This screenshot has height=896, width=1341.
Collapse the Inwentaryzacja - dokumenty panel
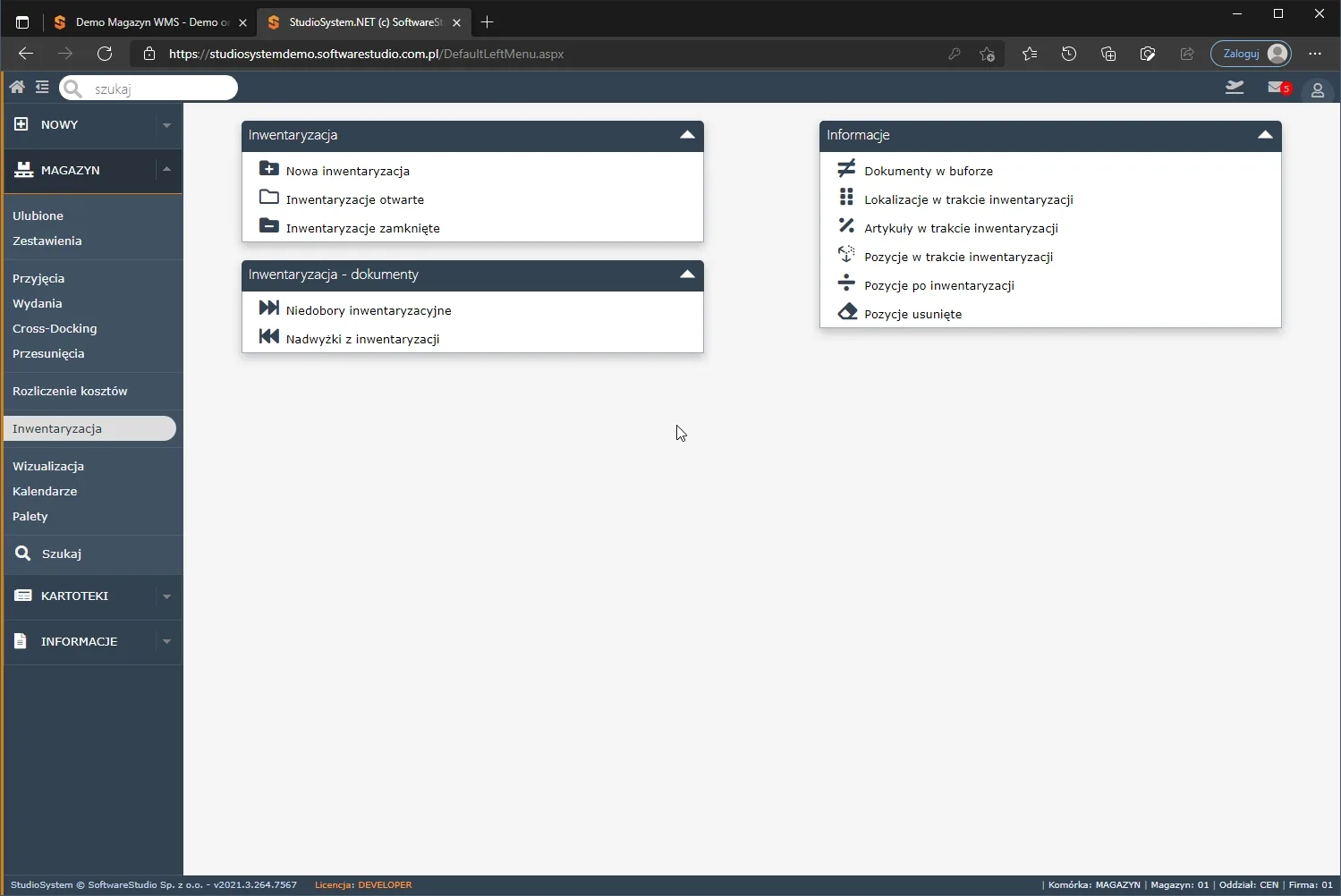tap(687, 275)
